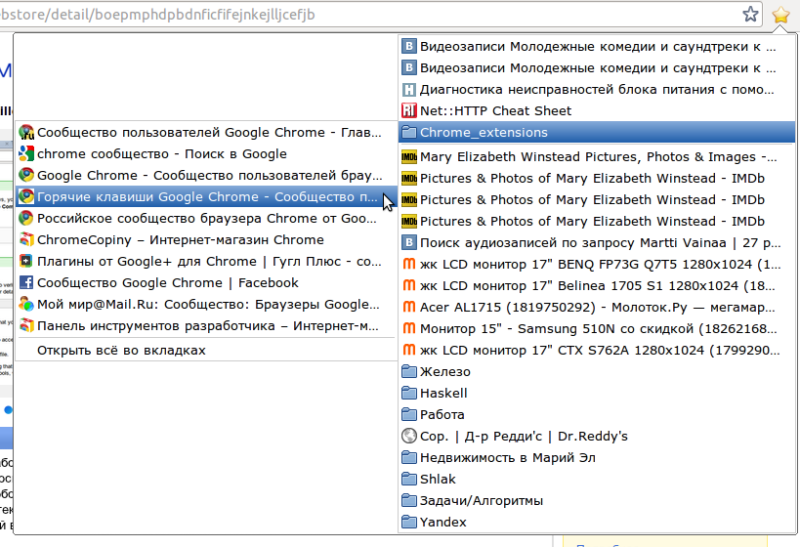Click Chrome icon beside Сообщество пользователей Google Chrome - Глав
This screenshot has height=547, width=800.
pos(26,132)
